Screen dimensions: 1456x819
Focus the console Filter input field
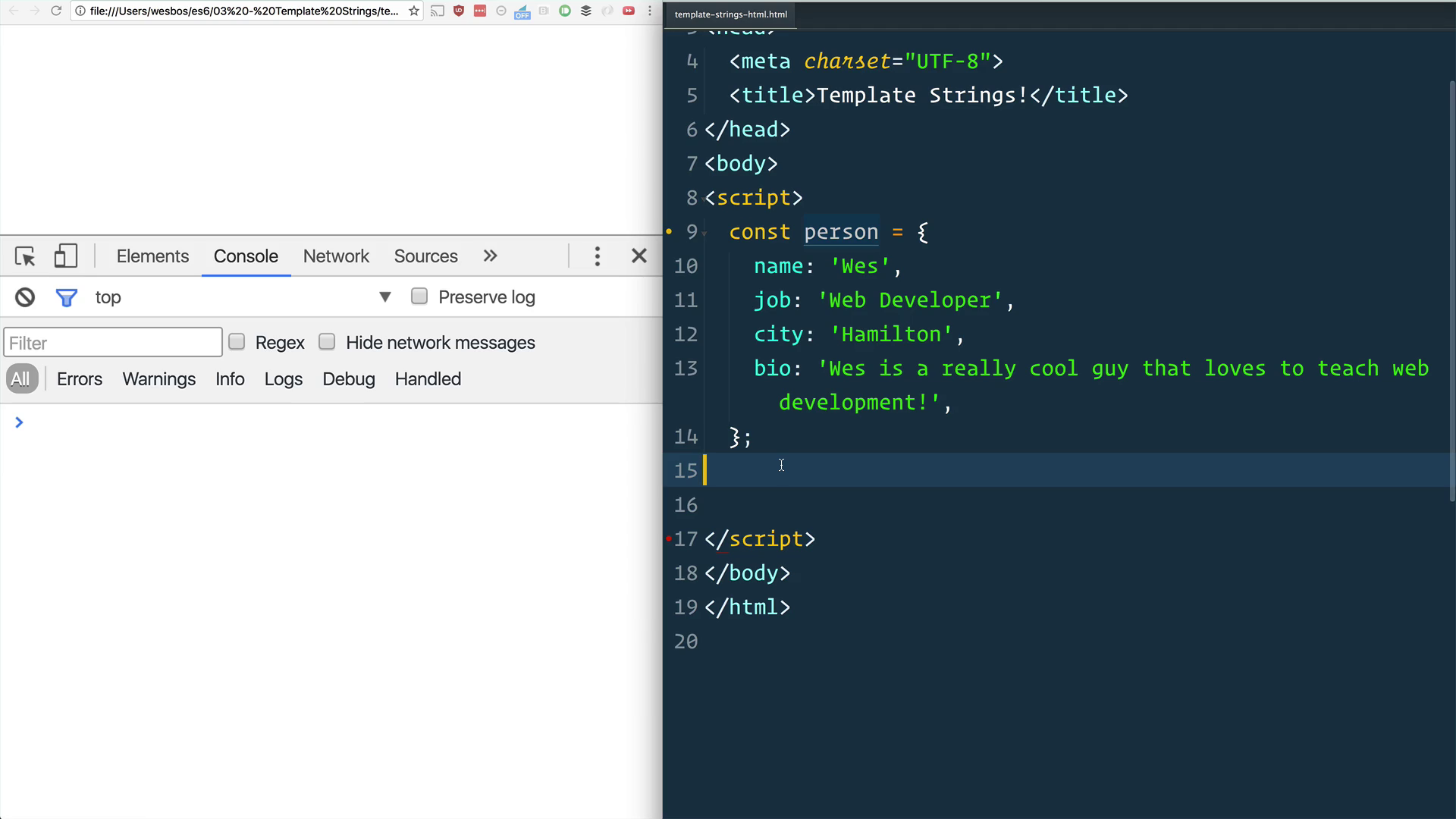(113, 343)
